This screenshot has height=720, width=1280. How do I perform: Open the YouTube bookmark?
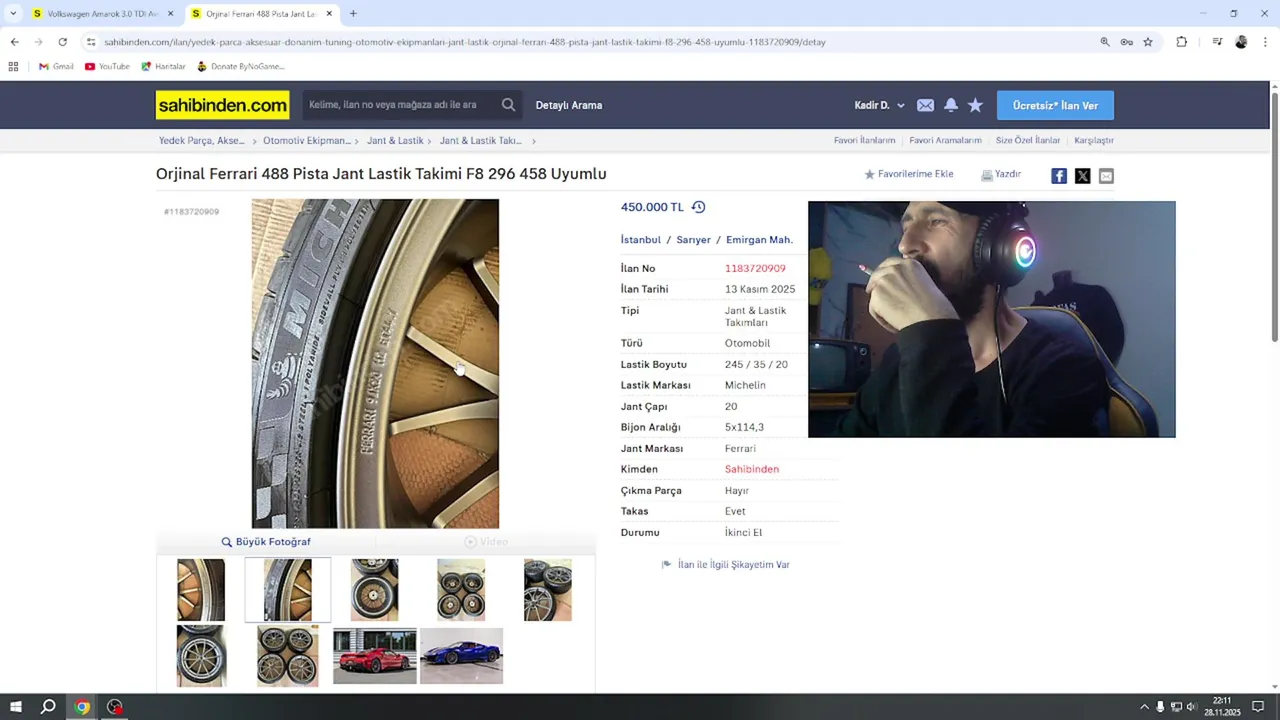[x=107, y=66]
